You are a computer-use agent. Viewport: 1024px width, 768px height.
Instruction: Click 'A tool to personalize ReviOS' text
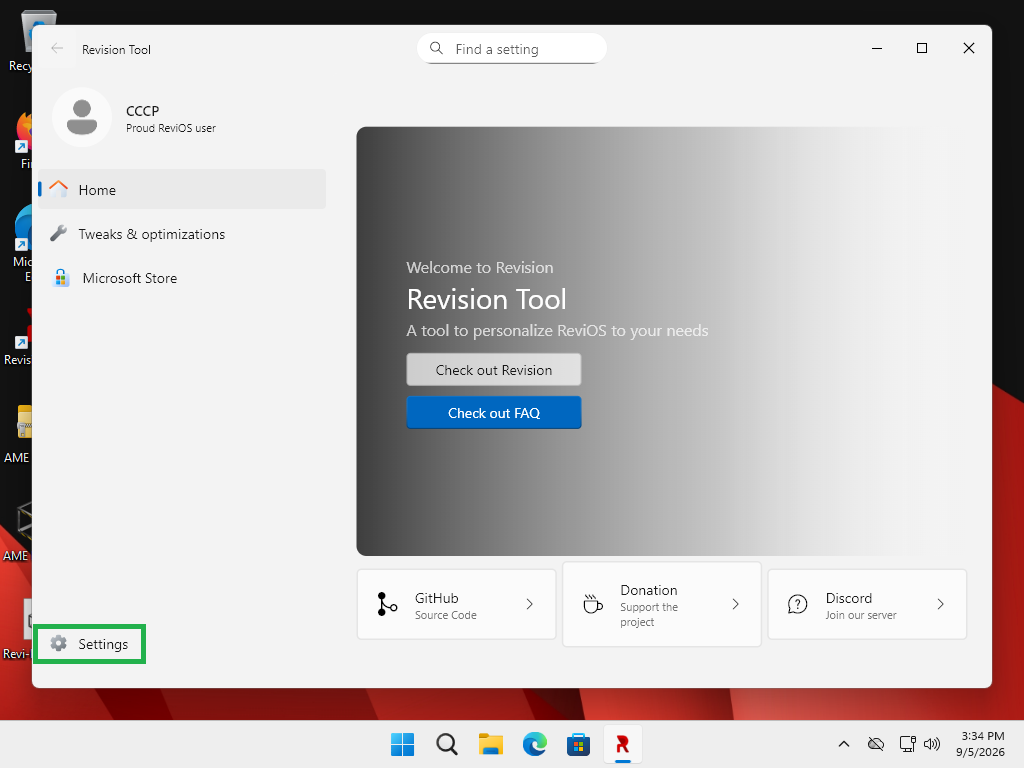click(x=557, y=330)
